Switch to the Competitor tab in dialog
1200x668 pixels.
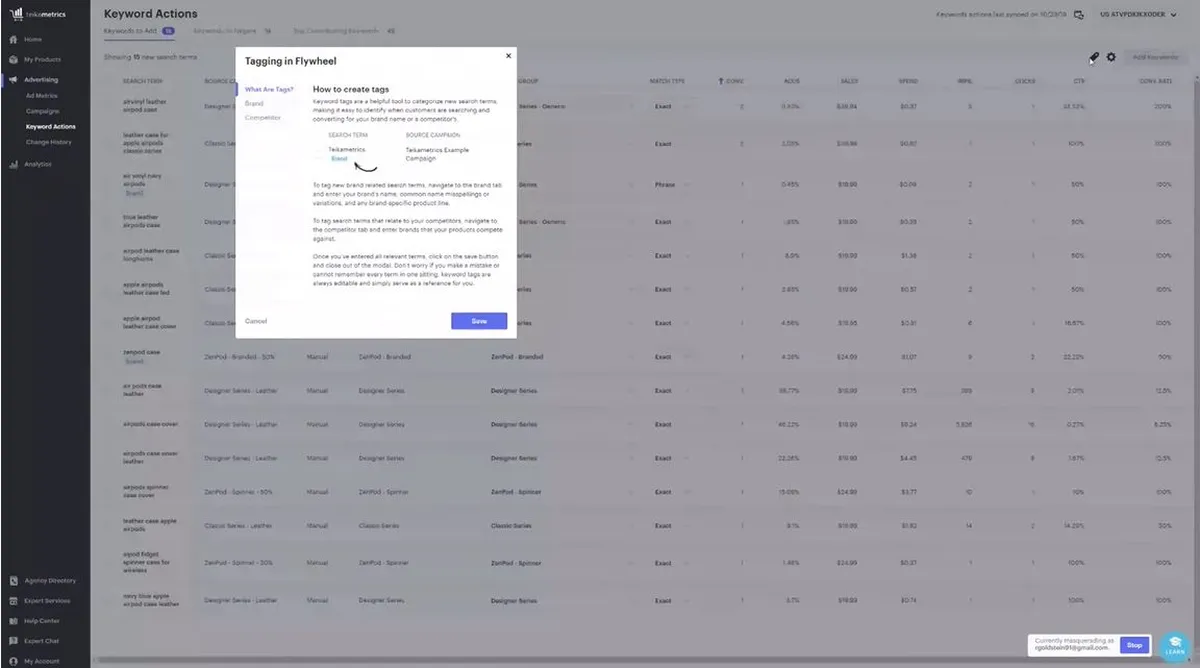pos(263,118)
